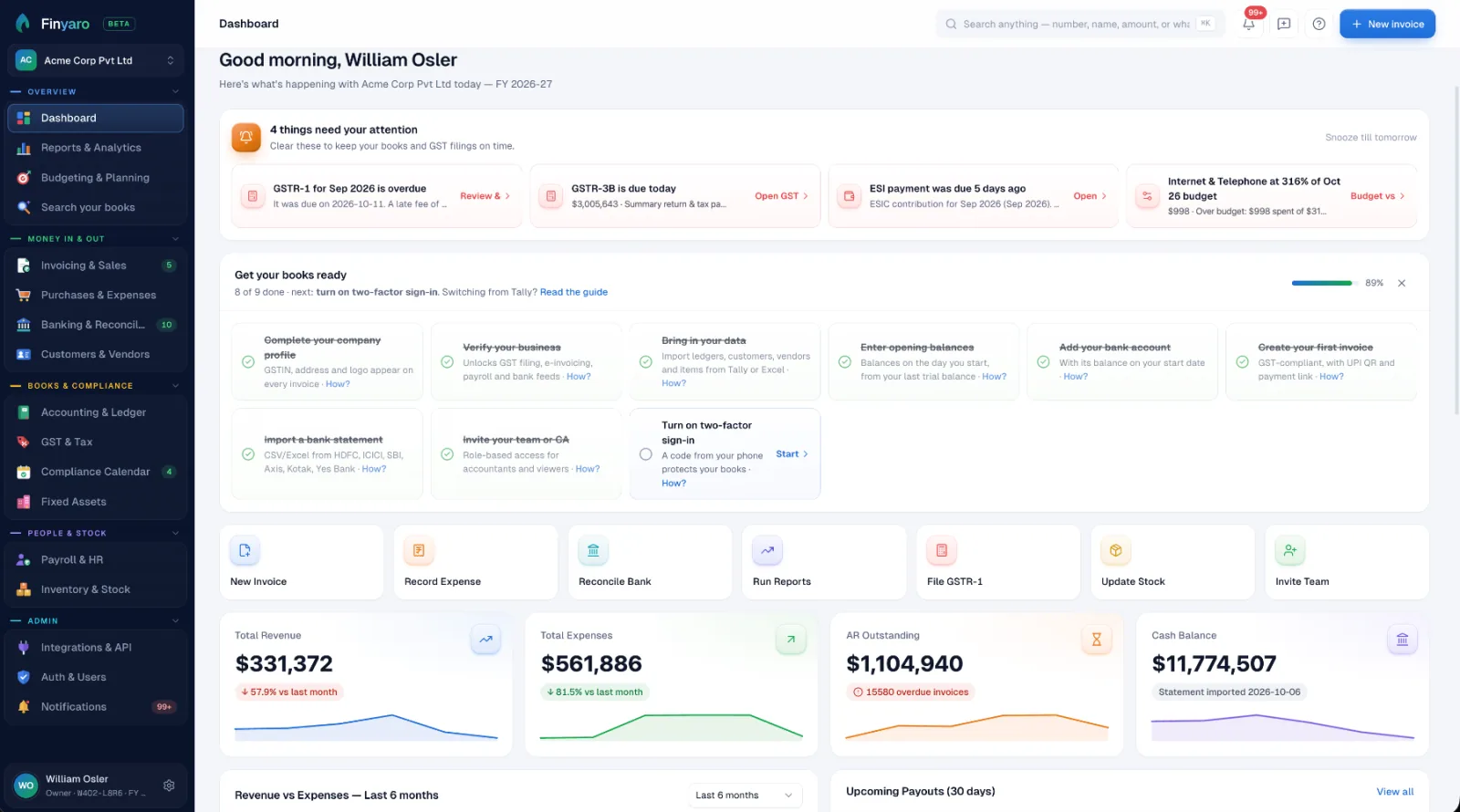Image resolution: width=1460 pixels, height=812 pixels.
Task: Toggle the Bring in your data checkmark
Action: point(646,362)
